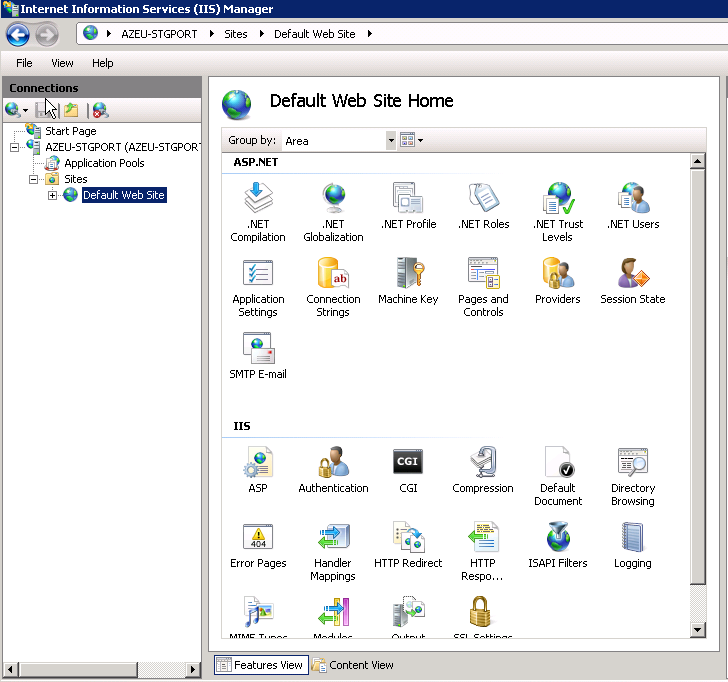Open the File menu
This screenshot has width=728, height=682.
pos(24,63)
